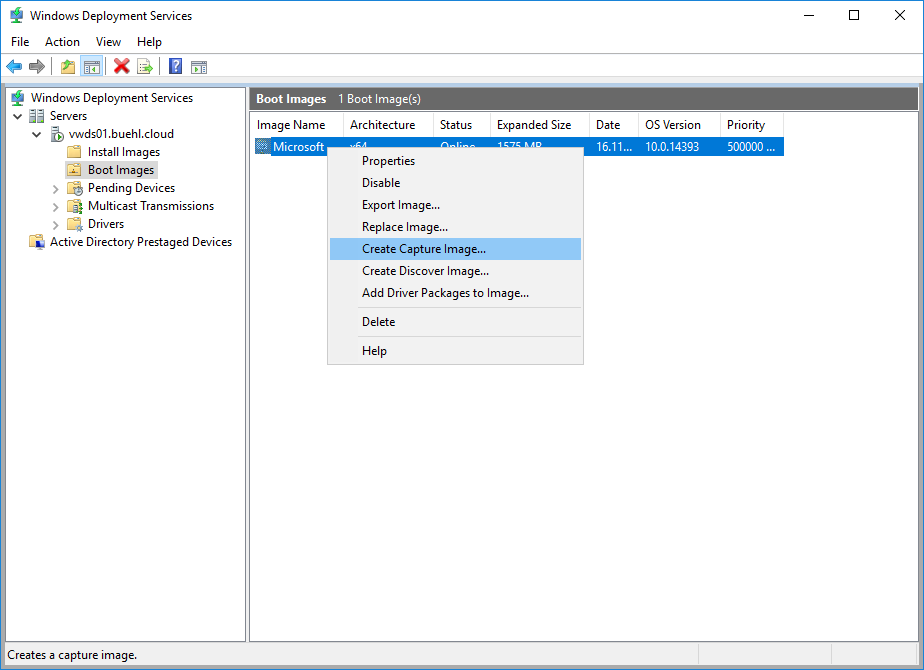The height and width of the screenshot is (670, 924).
Task: Toggle the Show/Hide Action Pane icon
Action: point(199,67)
